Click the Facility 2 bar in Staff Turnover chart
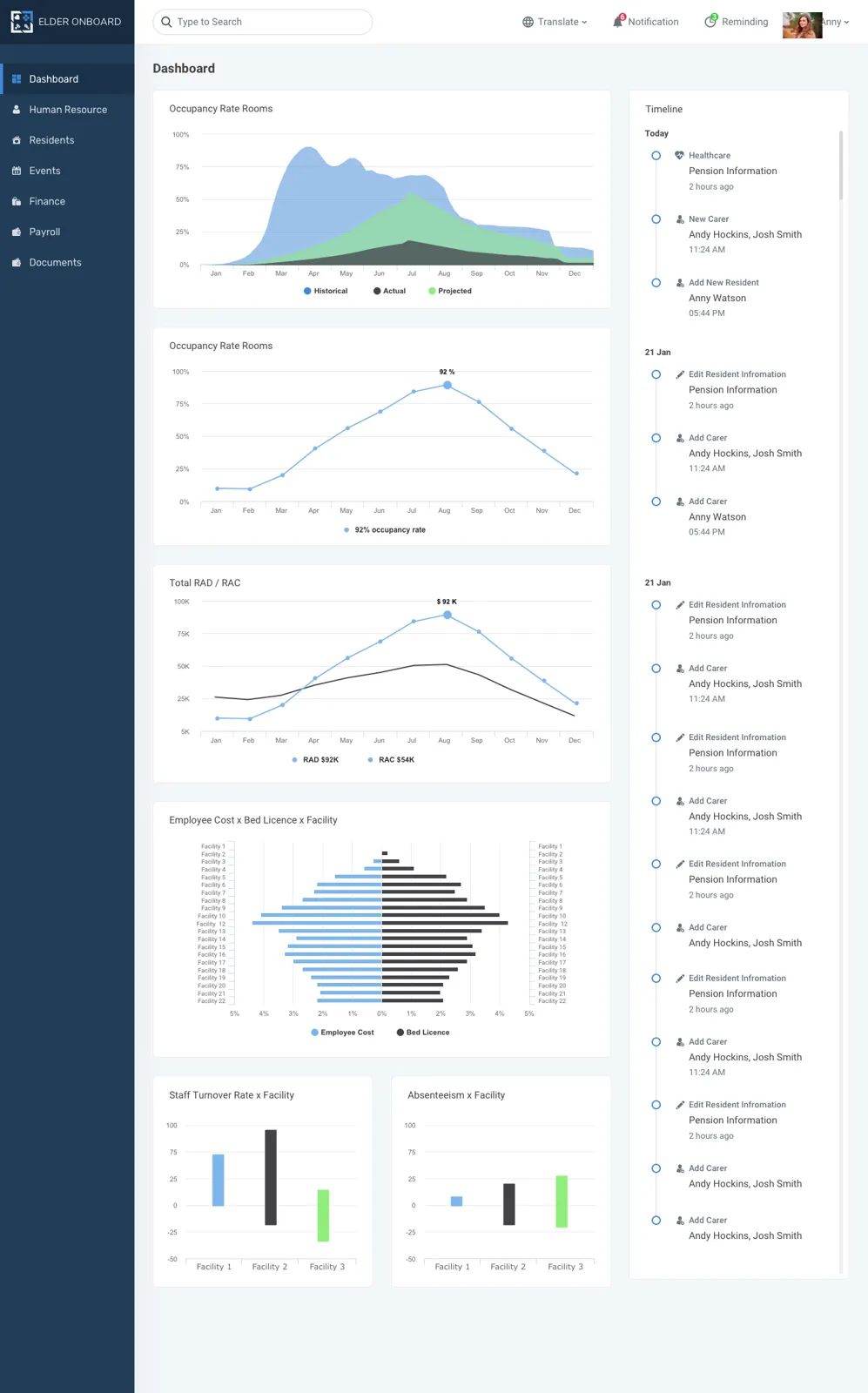Image resolution: width=868 pixels, height=1393 pixels. (x=271, y=1177)
